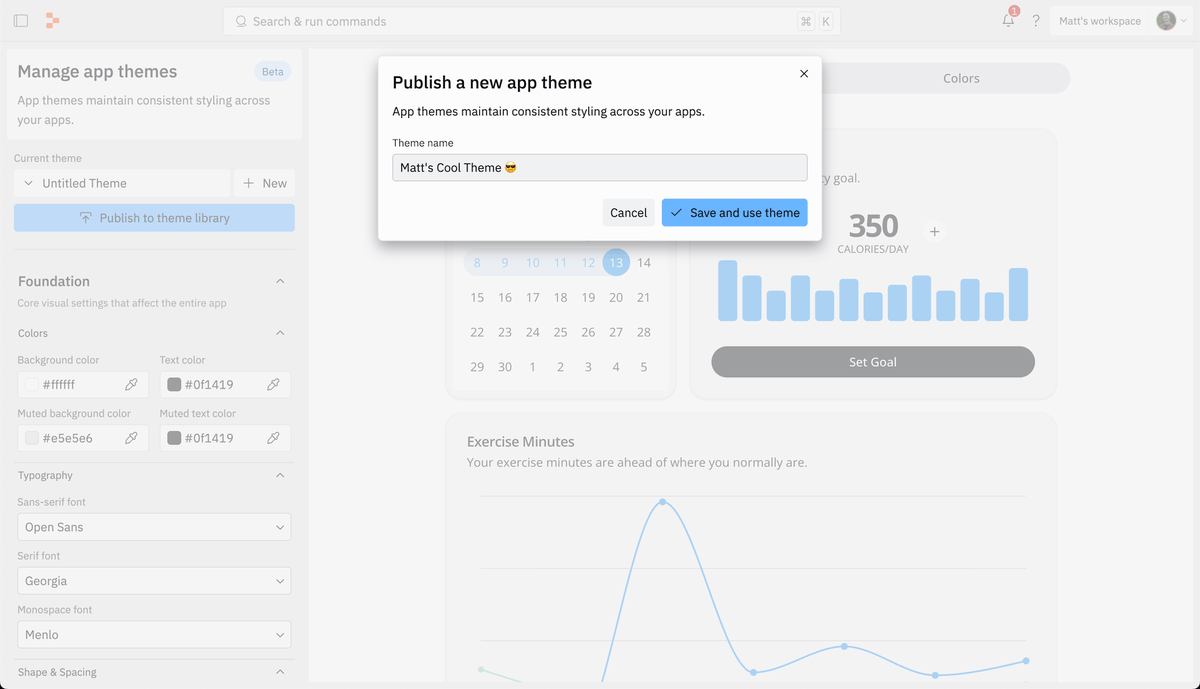Collapse the Foundation section
Image resolution: width=1200 pixels, height=689 pixels.
[x=280, y=282]
